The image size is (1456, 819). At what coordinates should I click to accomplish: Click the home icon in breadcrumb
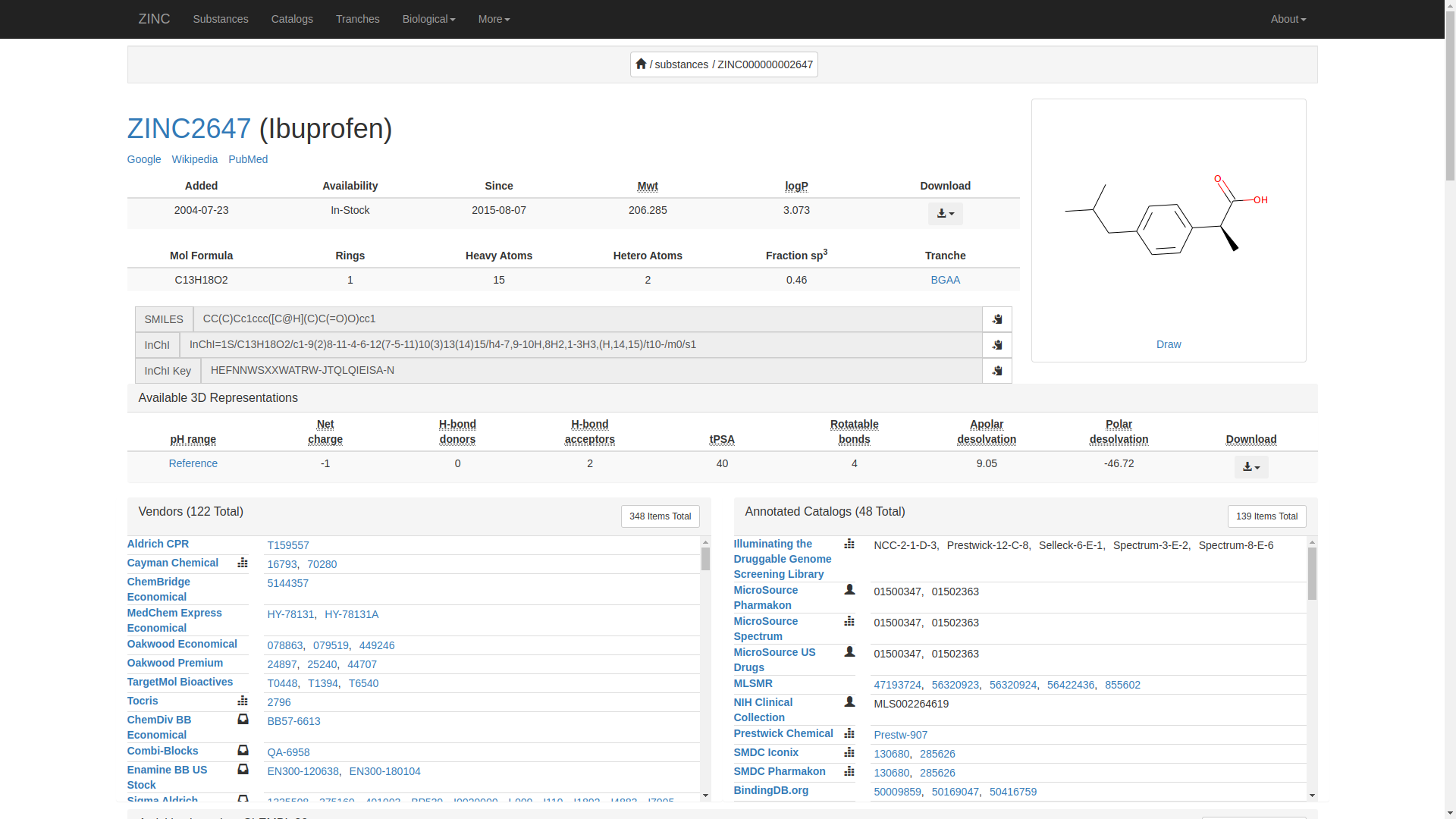641,64
